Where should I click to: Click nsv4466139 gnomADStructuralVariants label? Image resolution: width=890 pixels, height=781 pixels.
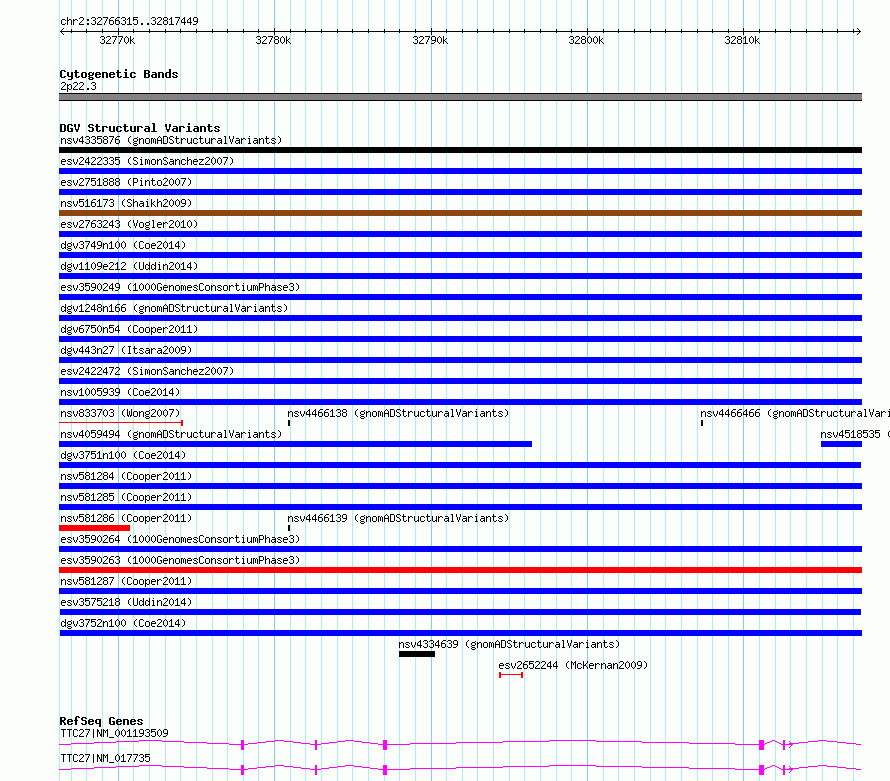(x=398, y=518)
